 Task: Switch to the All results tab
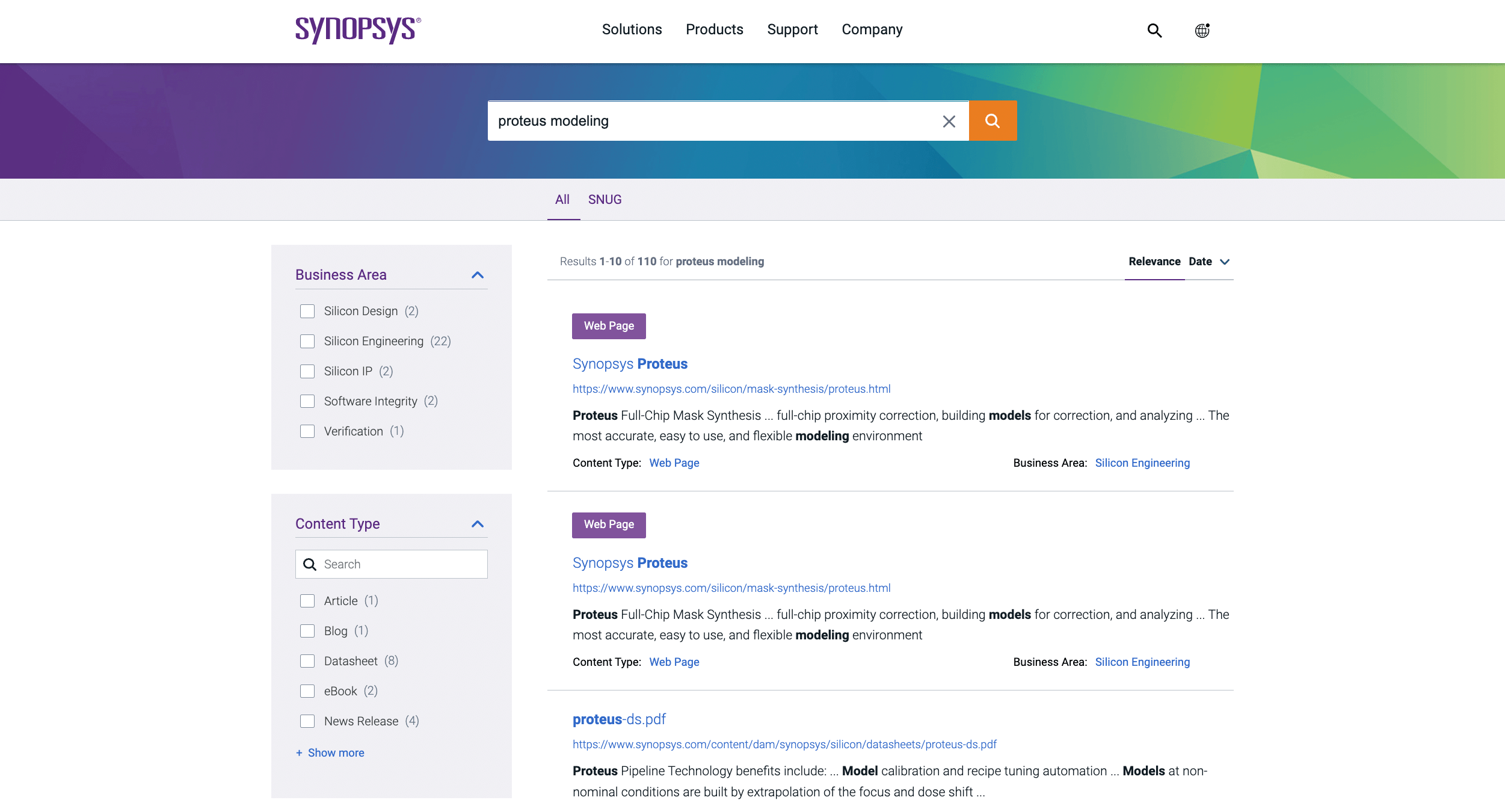(x=562, y=200)
